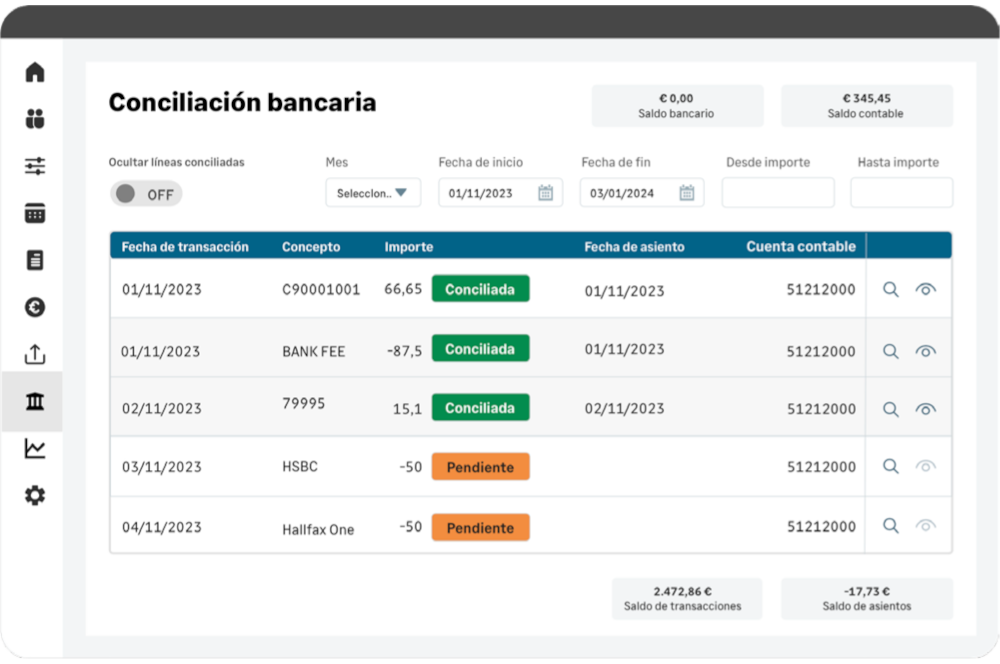Select the bank building icon in sidebar

(x=35, y=401)
